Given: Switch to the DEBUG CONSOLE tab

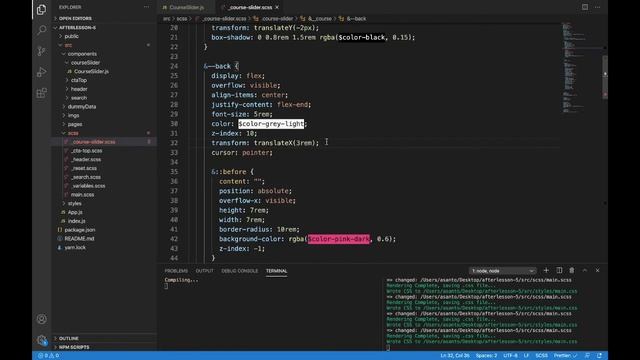Looking at the screenshot, I should (240, 271).
